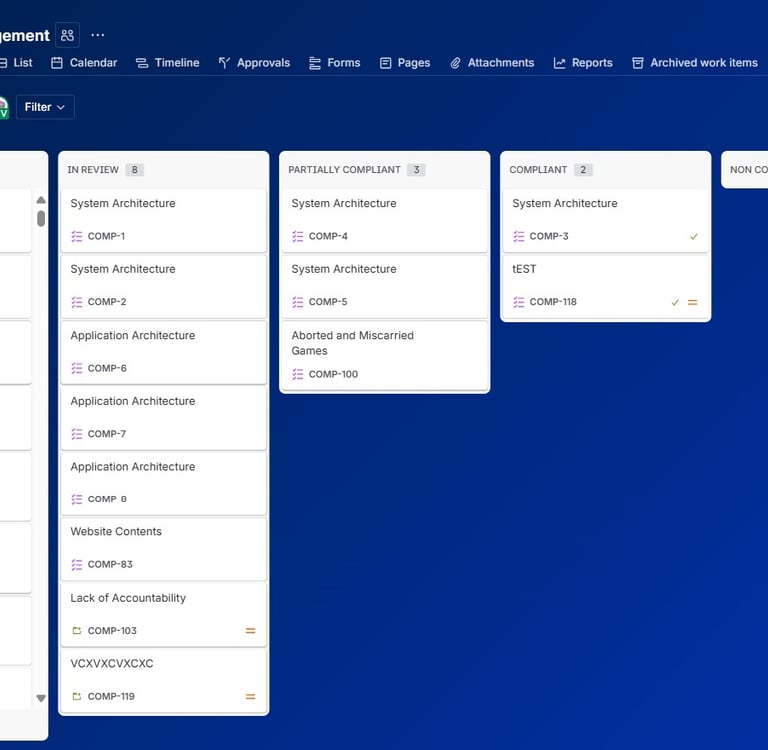The width and height of the screenshot is (768, 750).
Task: Open the three-dot more actions menu
Action: point(97,35)
